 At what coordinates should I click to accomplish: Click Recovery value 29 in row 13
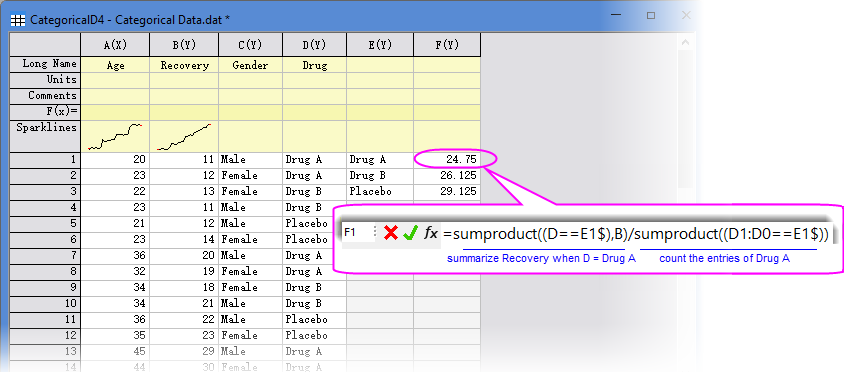(184, 352)
